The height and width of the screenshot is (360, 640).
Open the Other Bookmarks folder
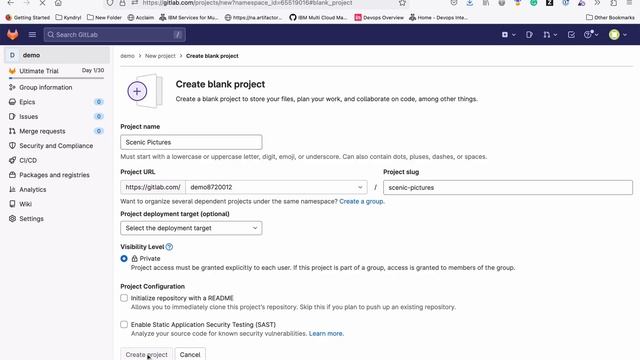click(x=610, y=18)
